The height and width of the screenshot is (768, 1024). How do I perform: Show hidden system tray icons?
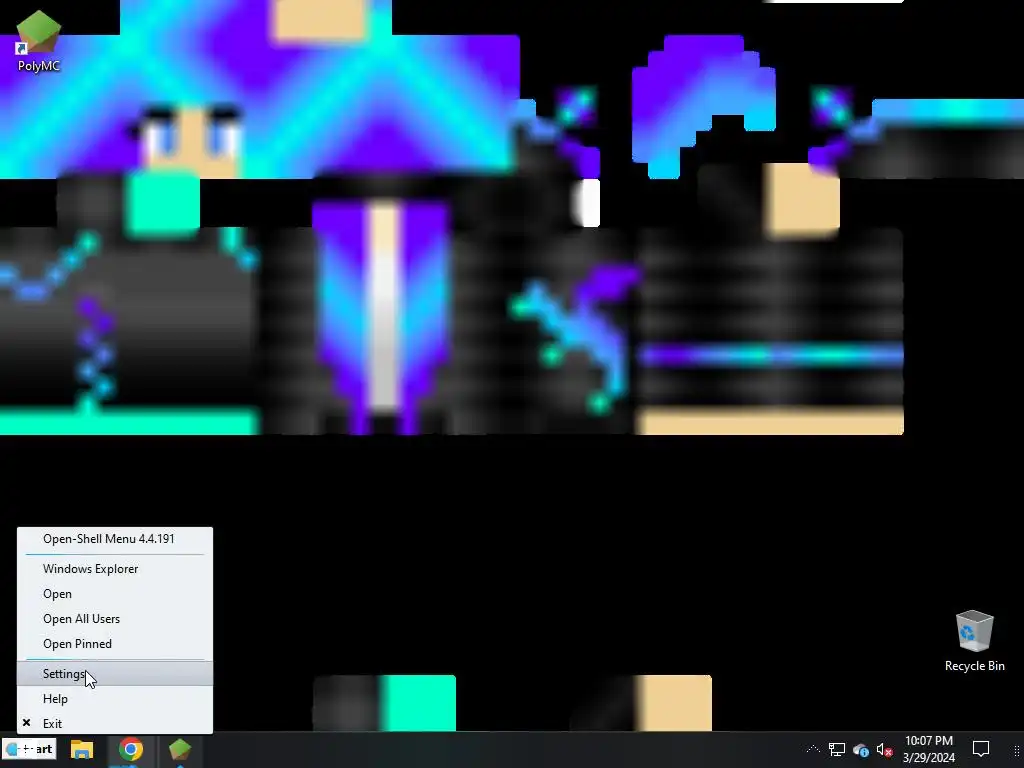[813, 750]
